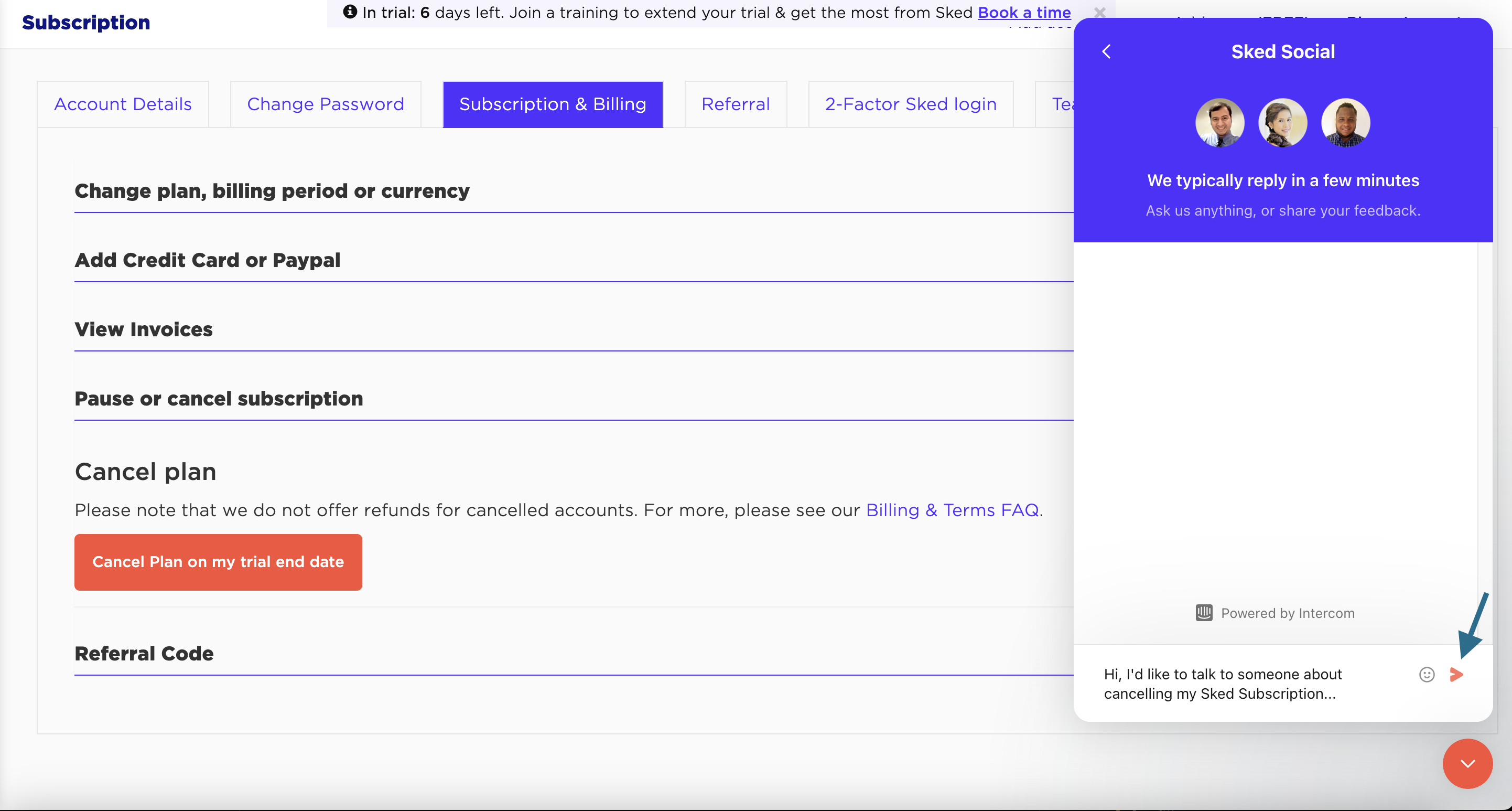Image resolution: width=1512 pixels, height=811 pixels.
Task: Click the Sked Social chat title
Action: click(x=1282, y=52)
